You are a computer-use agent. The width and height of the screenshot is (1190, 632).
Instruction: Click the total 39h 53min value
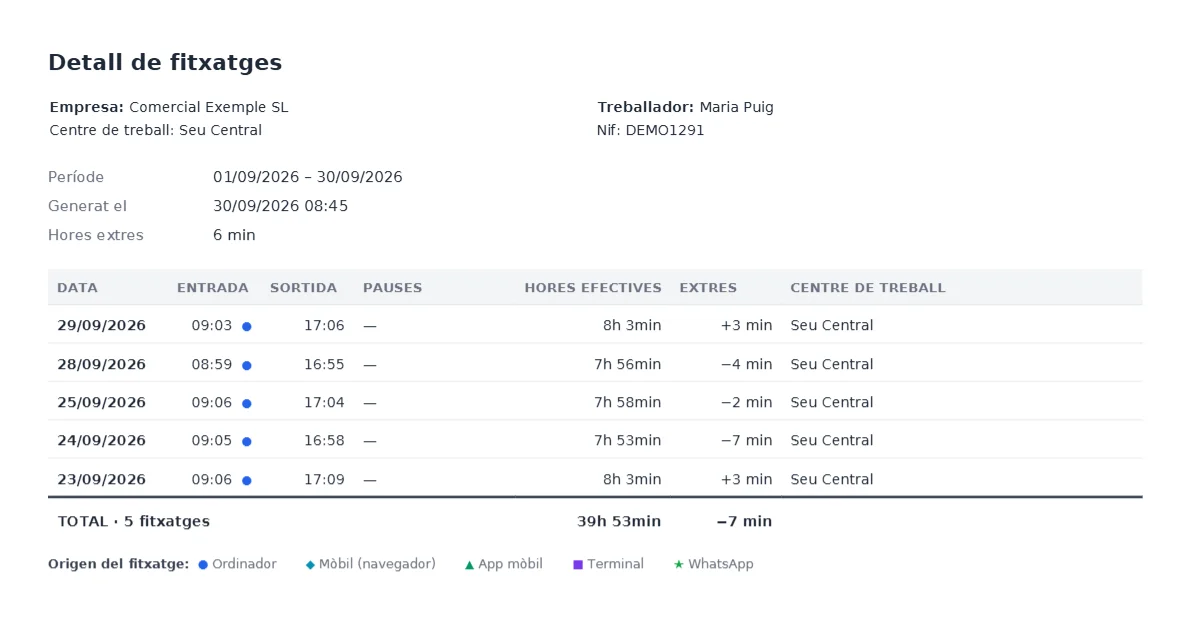[x=619, y=521]
